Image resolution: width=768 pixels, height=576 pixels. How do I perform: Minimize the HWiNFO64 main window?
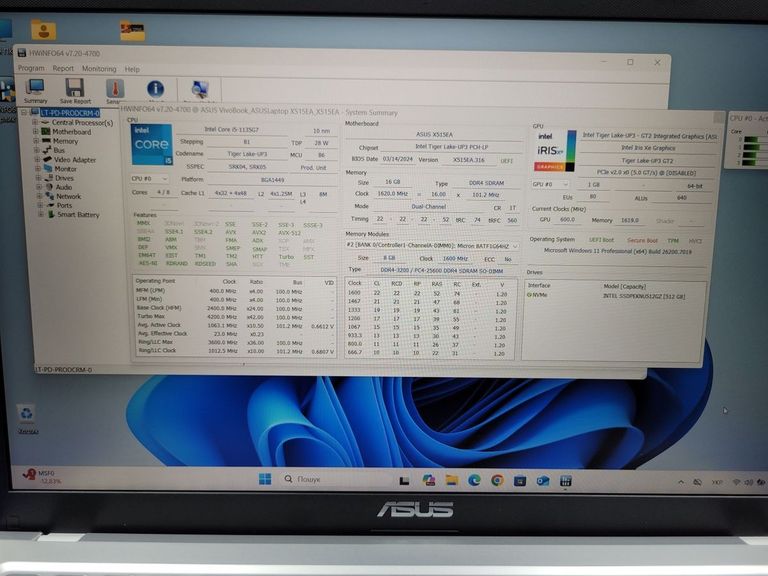click(x=604, y=62)
